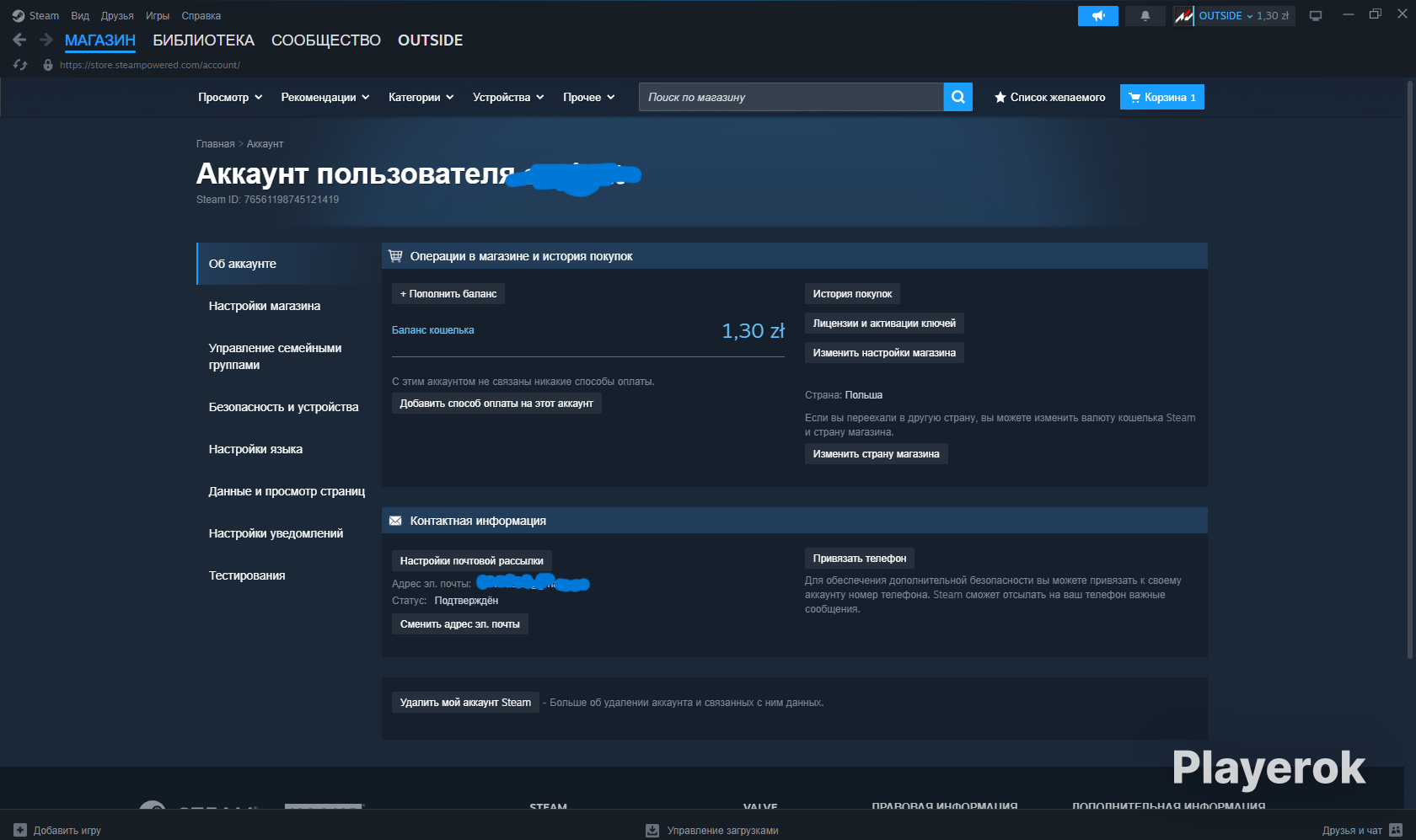
Task: Click the Баланс кошелька link
Action: click(432, 330)
